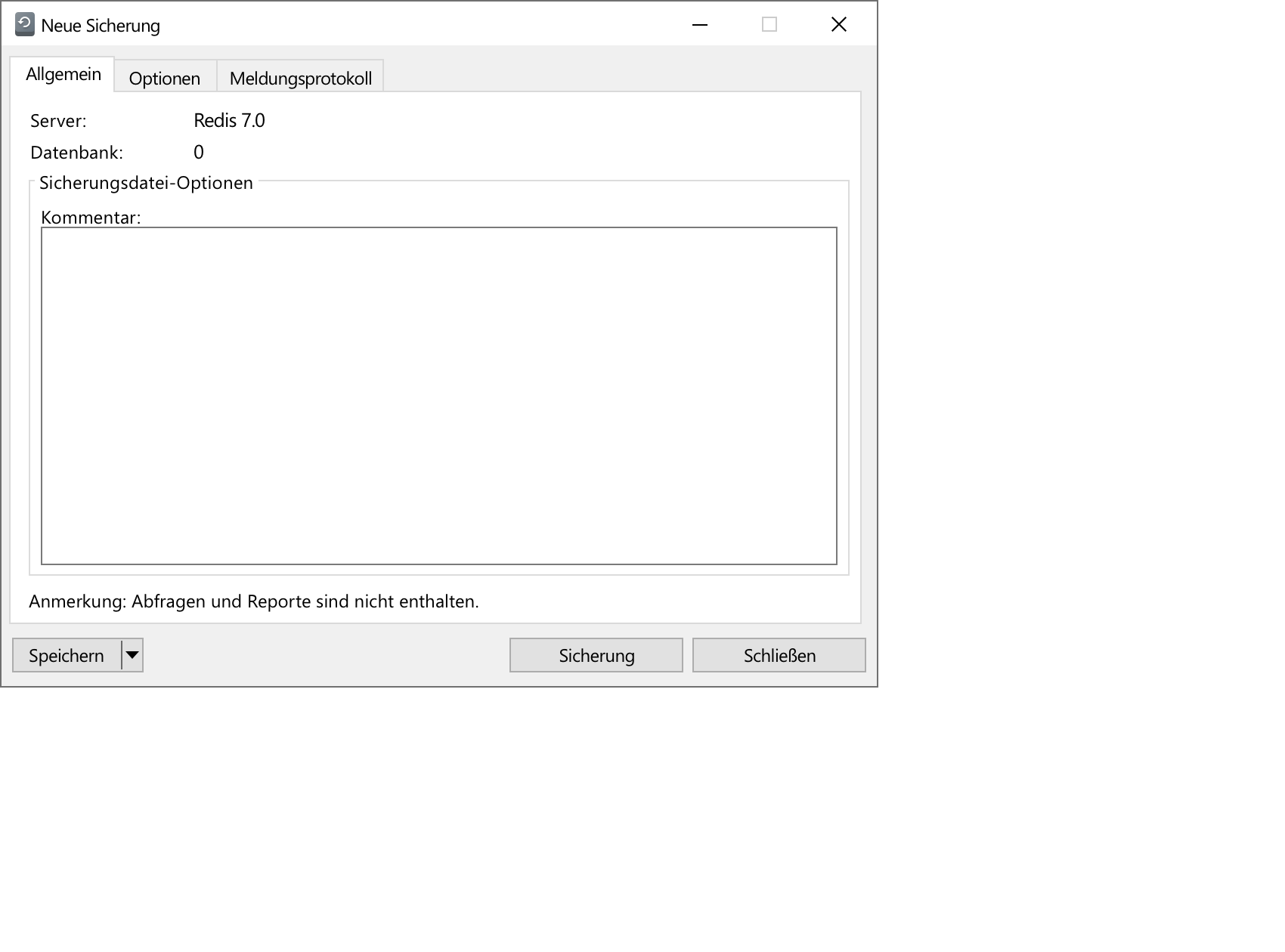Viewport: 1285px width, 952px height.
Task: Click the Neue Sicherung title text
Action: [101, 26]
